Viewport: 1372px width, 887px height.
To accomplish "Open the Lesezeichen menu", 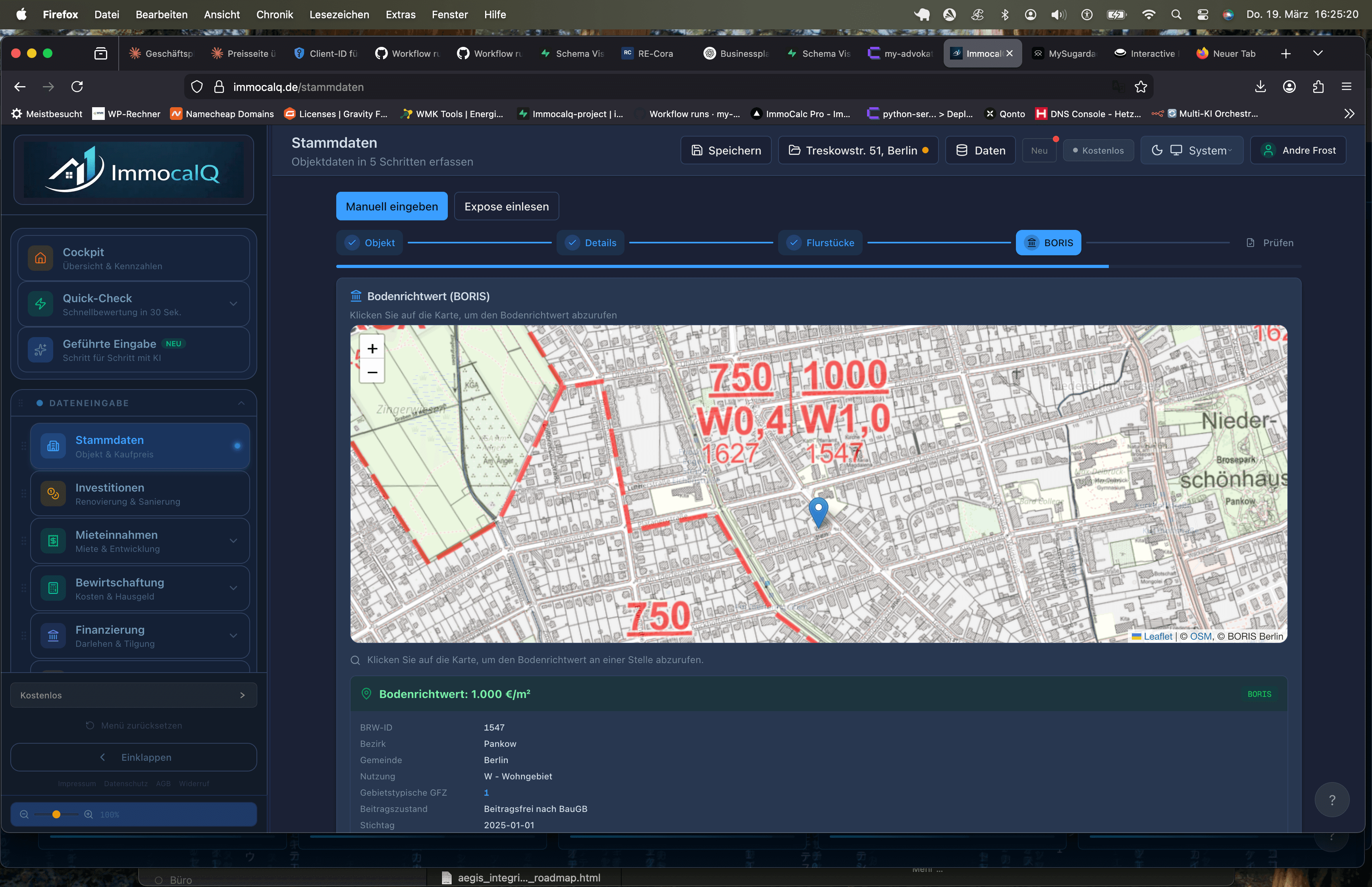I will [339, 14].
